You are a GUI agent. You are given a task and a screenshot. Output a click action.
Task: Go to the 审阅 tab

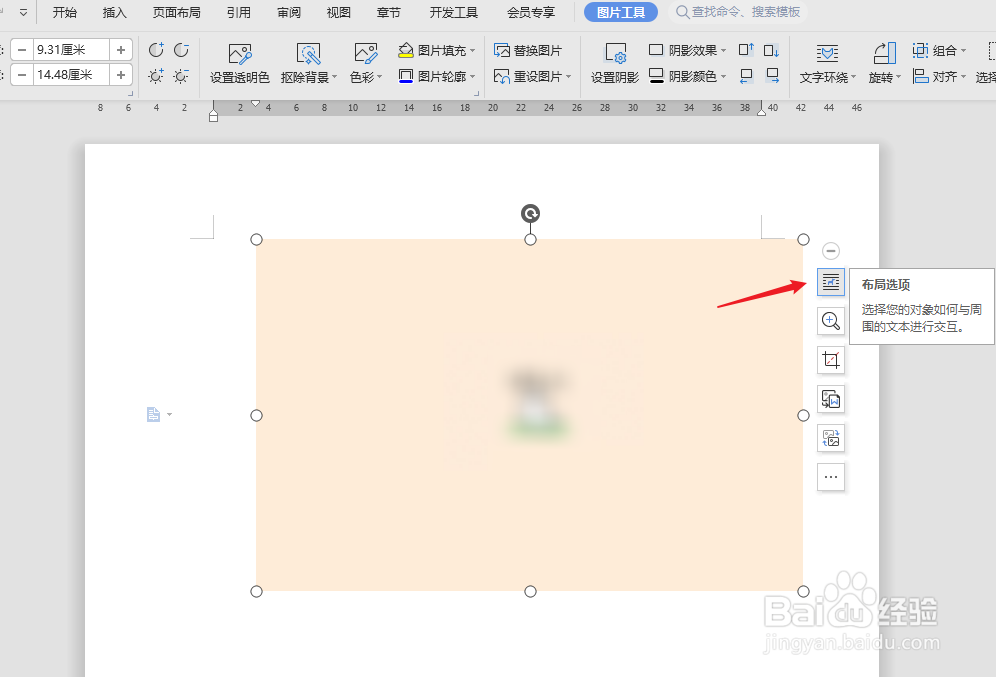pos(289,12)
